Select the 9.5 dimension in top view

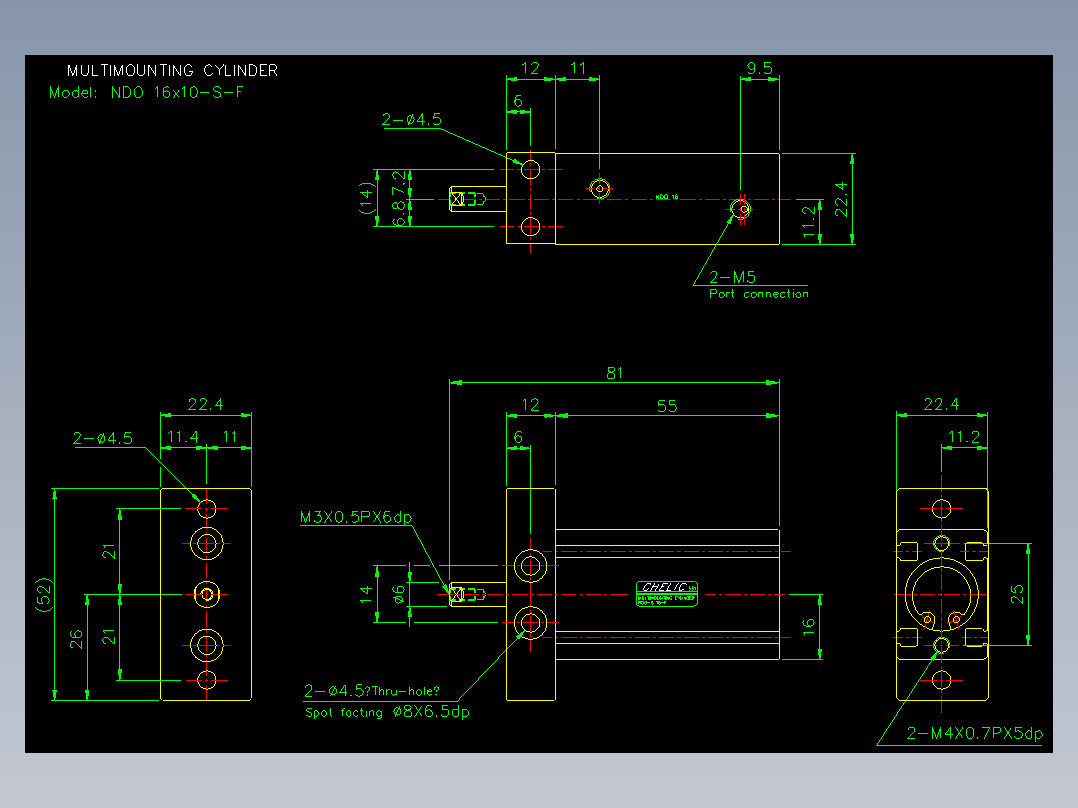point(760,68)
